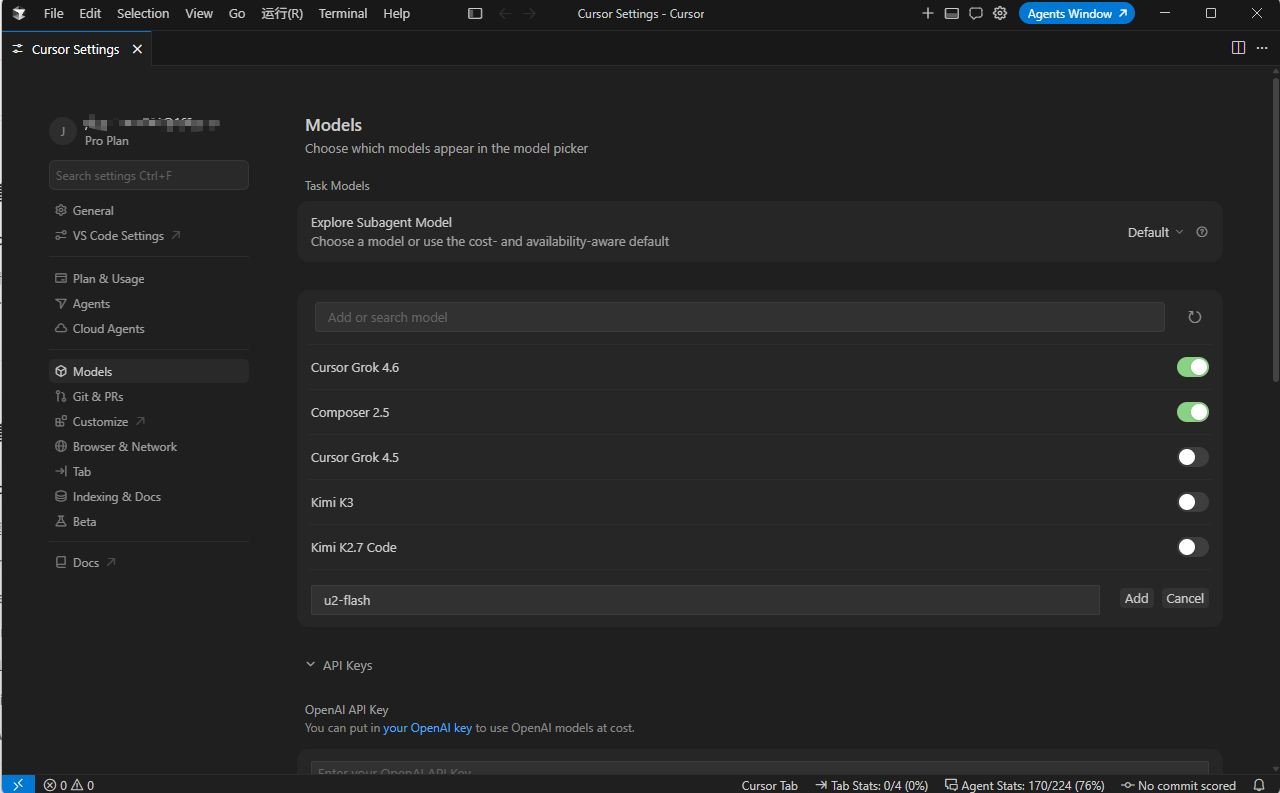
Task: Click No commit scored status item
Action: (1178, 785)
